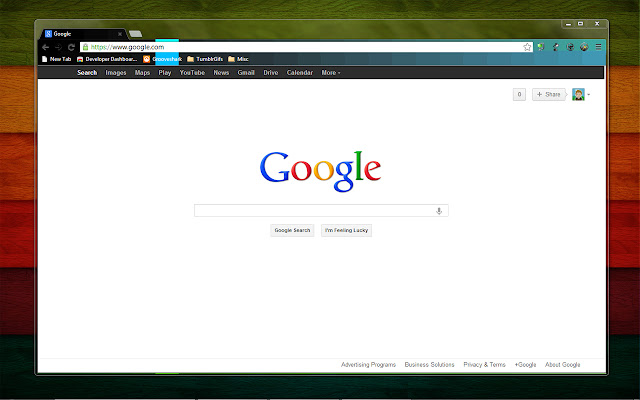Click the microphone voice search icon
Screen dimensions: 640x400
439,211
